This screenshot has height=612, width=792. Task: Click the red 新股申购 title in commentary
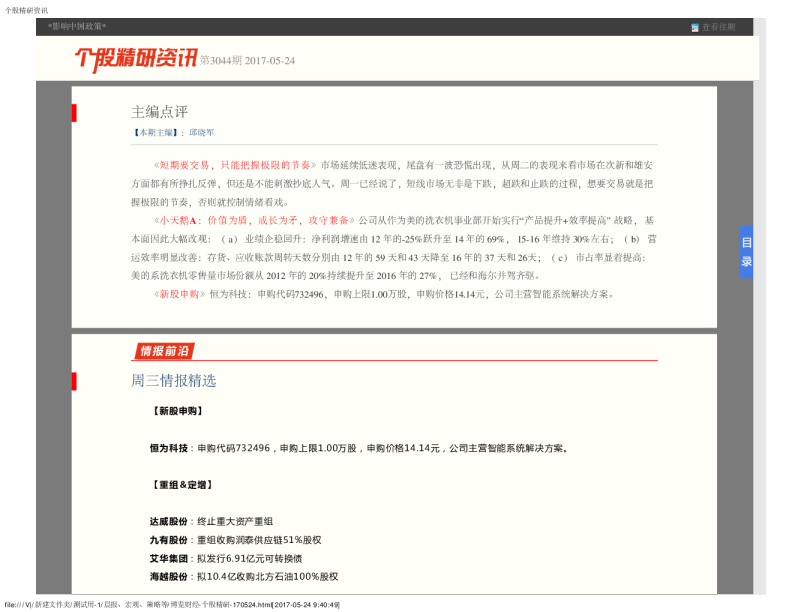tap(179, 294)
